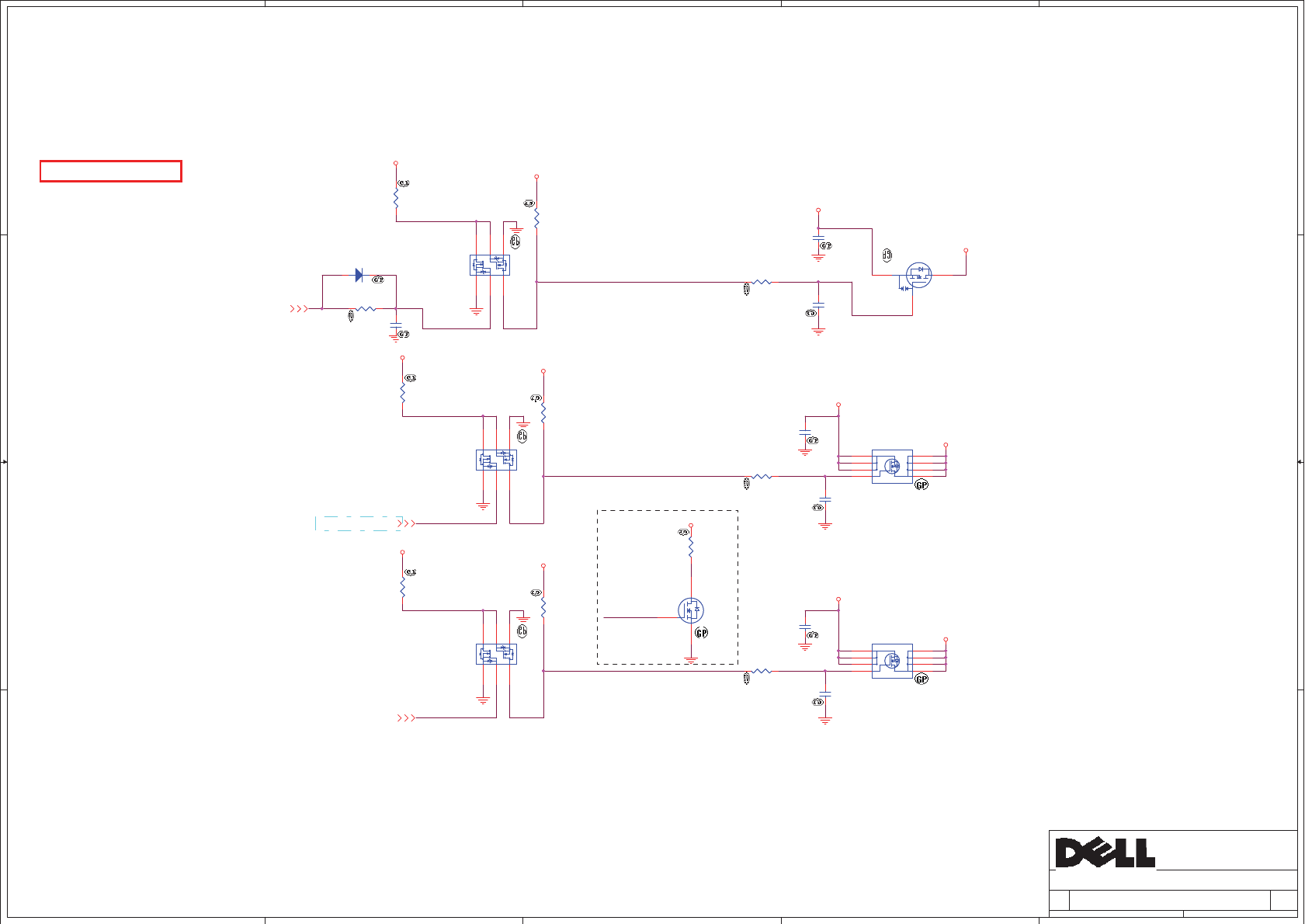This screenshot has width=1305, height=924.
Task: Select the resistor wired parallel to the diode
Action: click(x=365, y=309)
